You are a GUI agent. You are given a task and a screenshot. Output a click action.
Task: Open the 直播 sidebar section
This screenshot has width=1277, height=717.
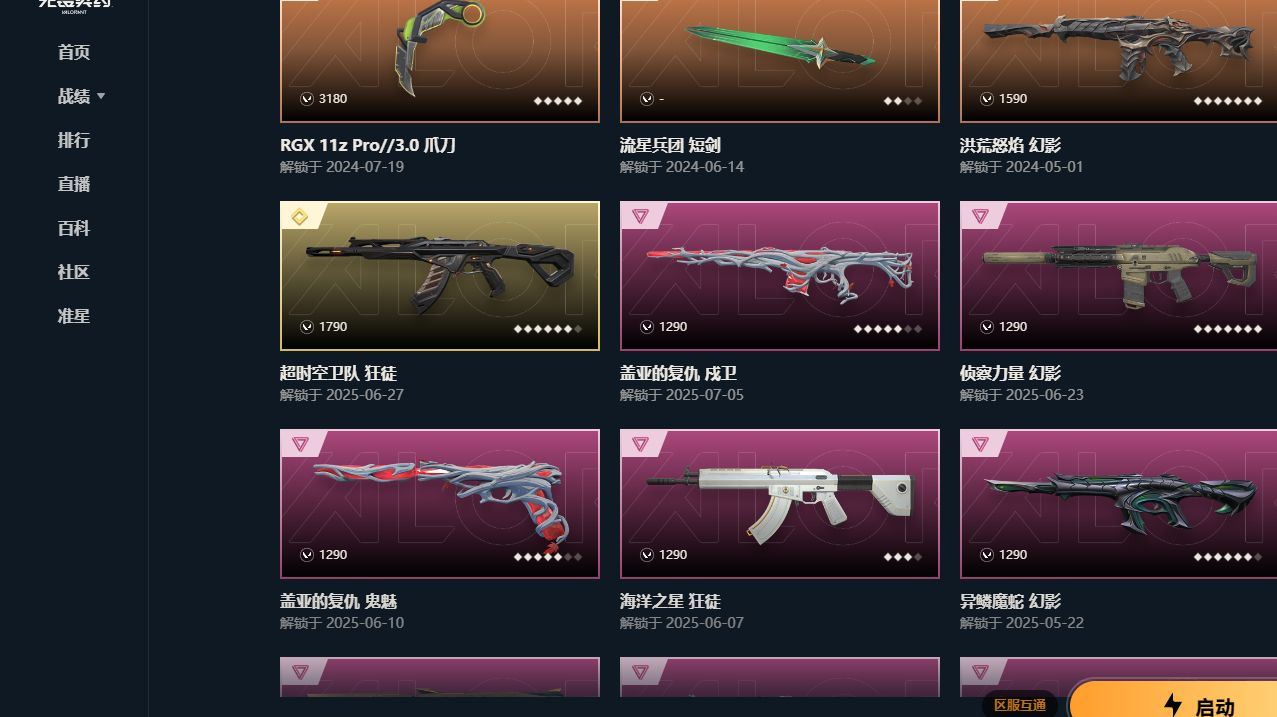[74, 184]
